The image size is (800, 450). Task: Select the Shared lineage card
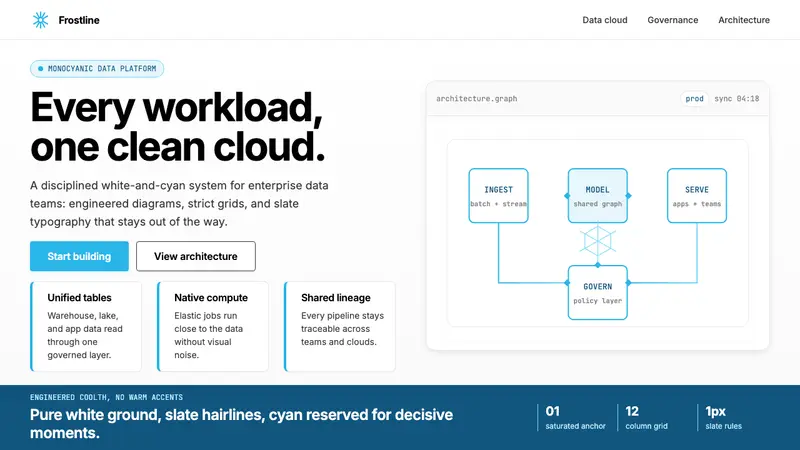(340, 327)
